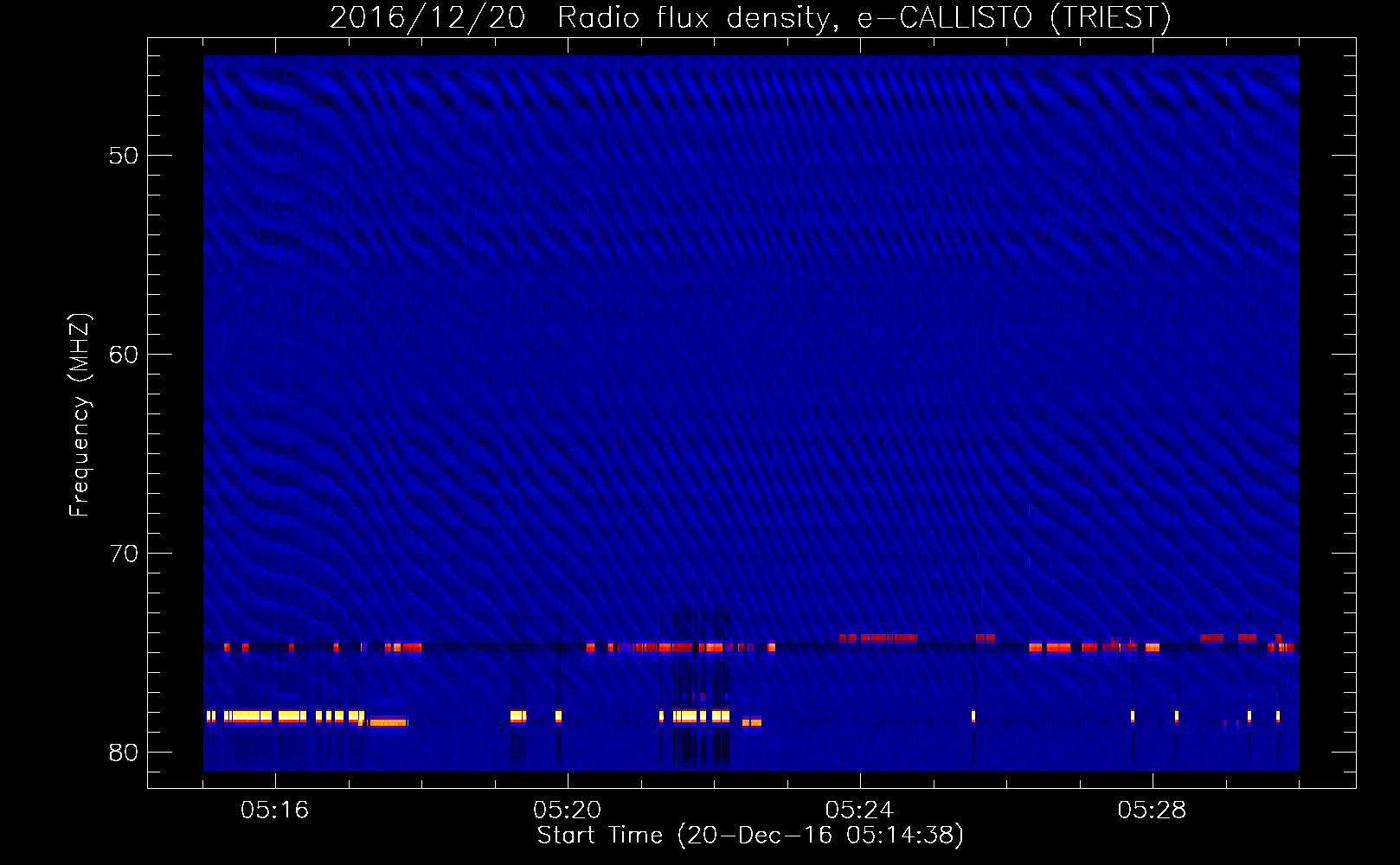Click the 'Start Time (20-Dec-16 05:14:38)' label
The image size is (1400, 865).
(750, 836)
